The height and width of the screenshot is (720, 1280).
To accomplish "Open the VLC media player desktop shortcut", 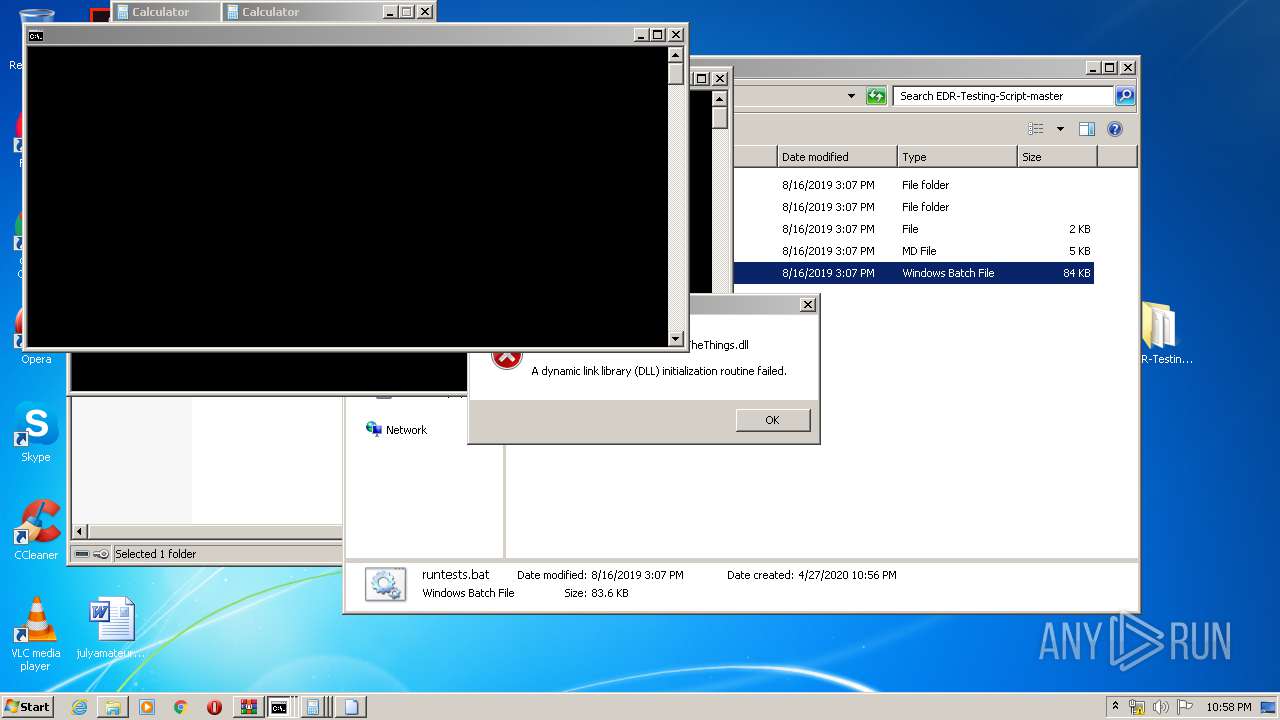I will pyautogui.click(x=36, y=634).
